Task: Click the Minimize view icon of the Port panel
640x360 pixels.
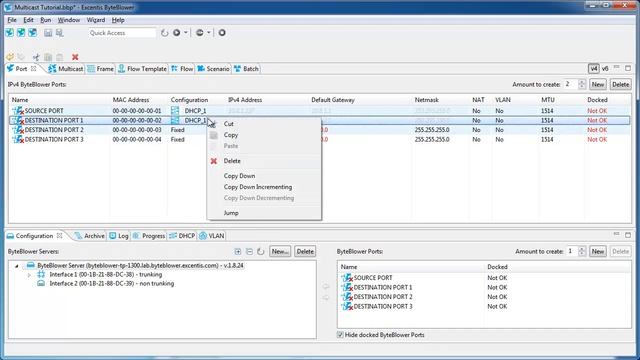Action: pos(617,67)
